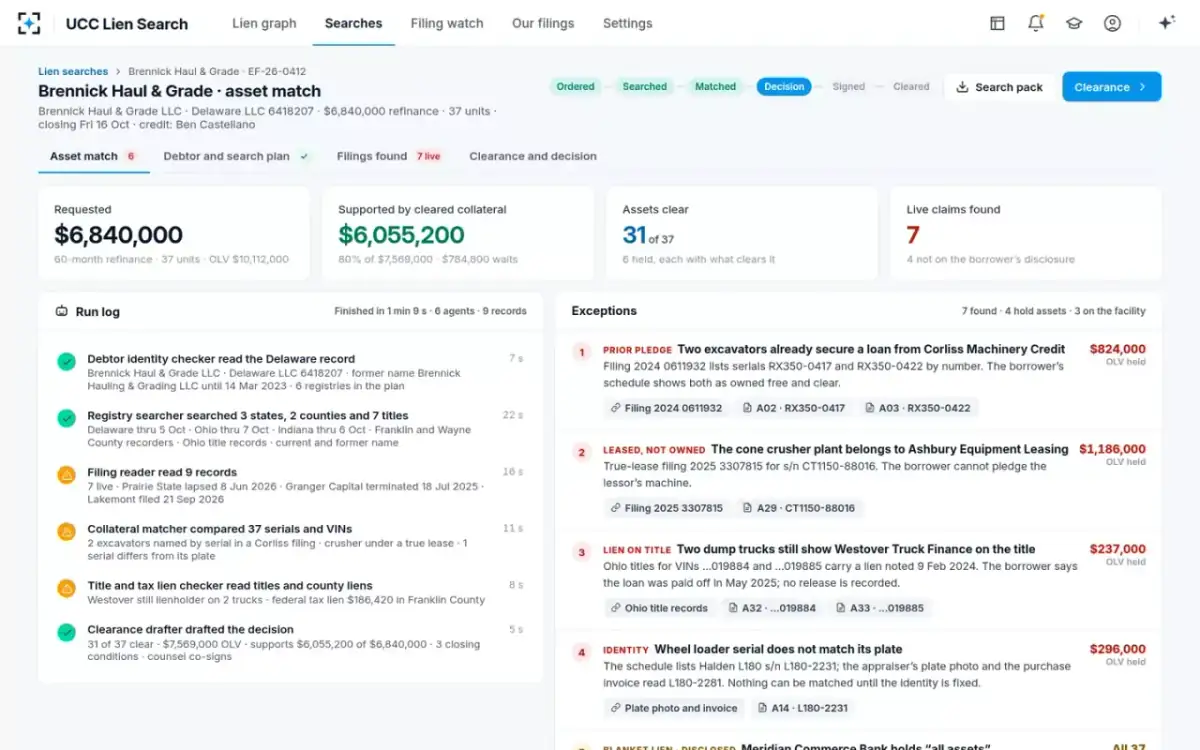Click Debtor identity checker green check icon
The image size is (1200, 750).
point(66,361)
